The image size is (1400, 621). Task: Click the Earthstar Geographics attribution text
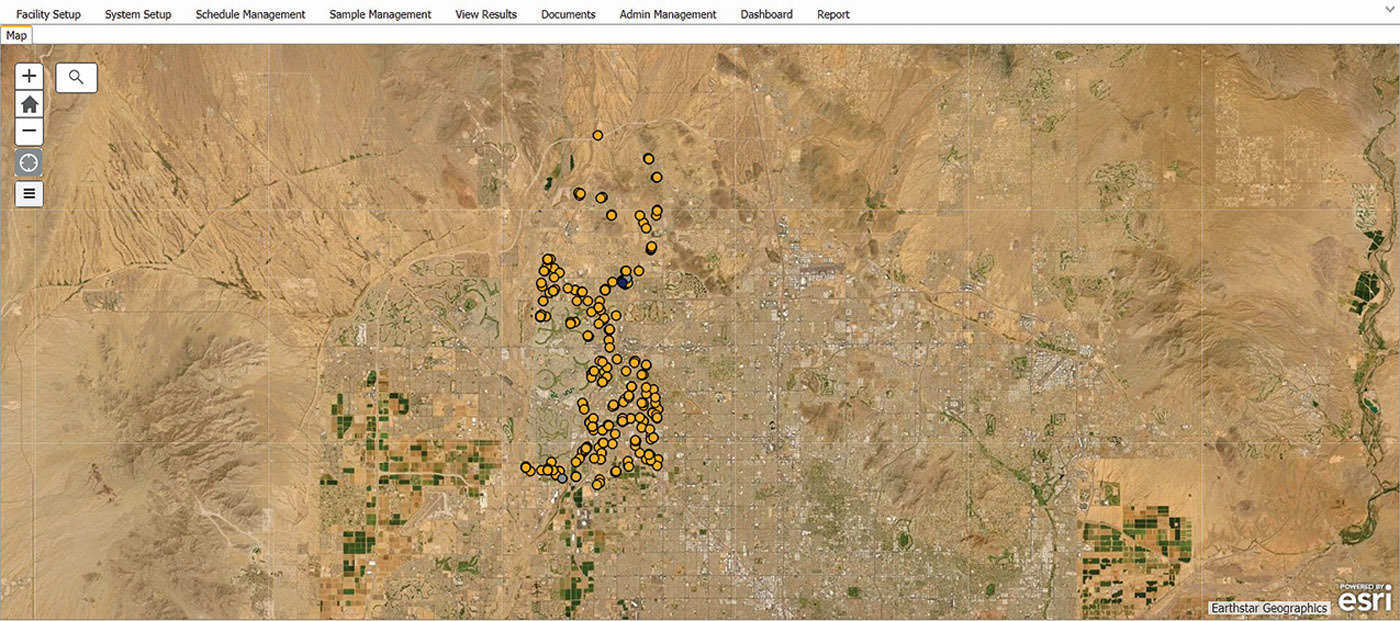click(1268, 608)
